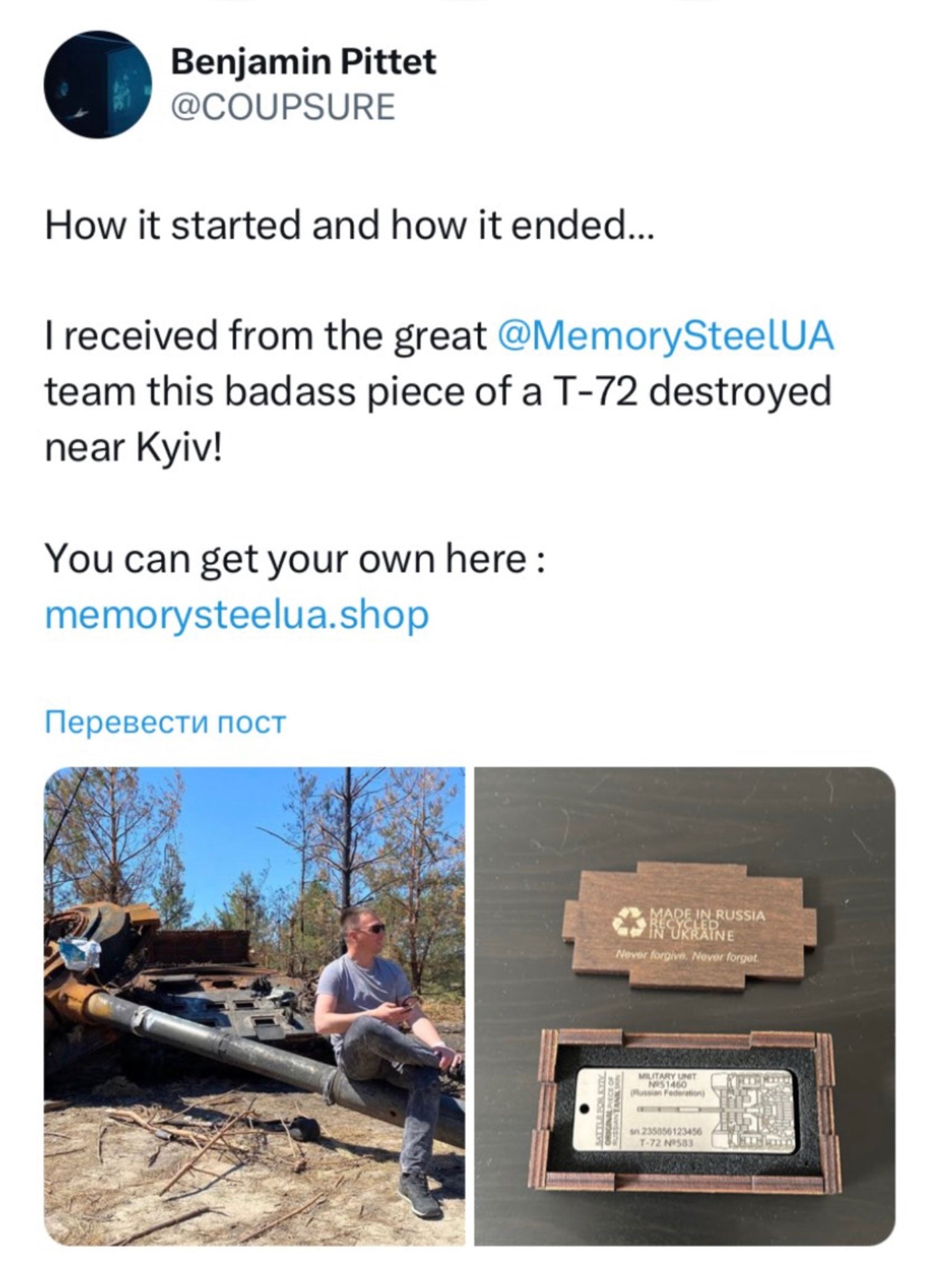Click the @COUPSURE handle
Image resolution: width=926 pixels, height=1288 pixels.
[x=283, y=107]
